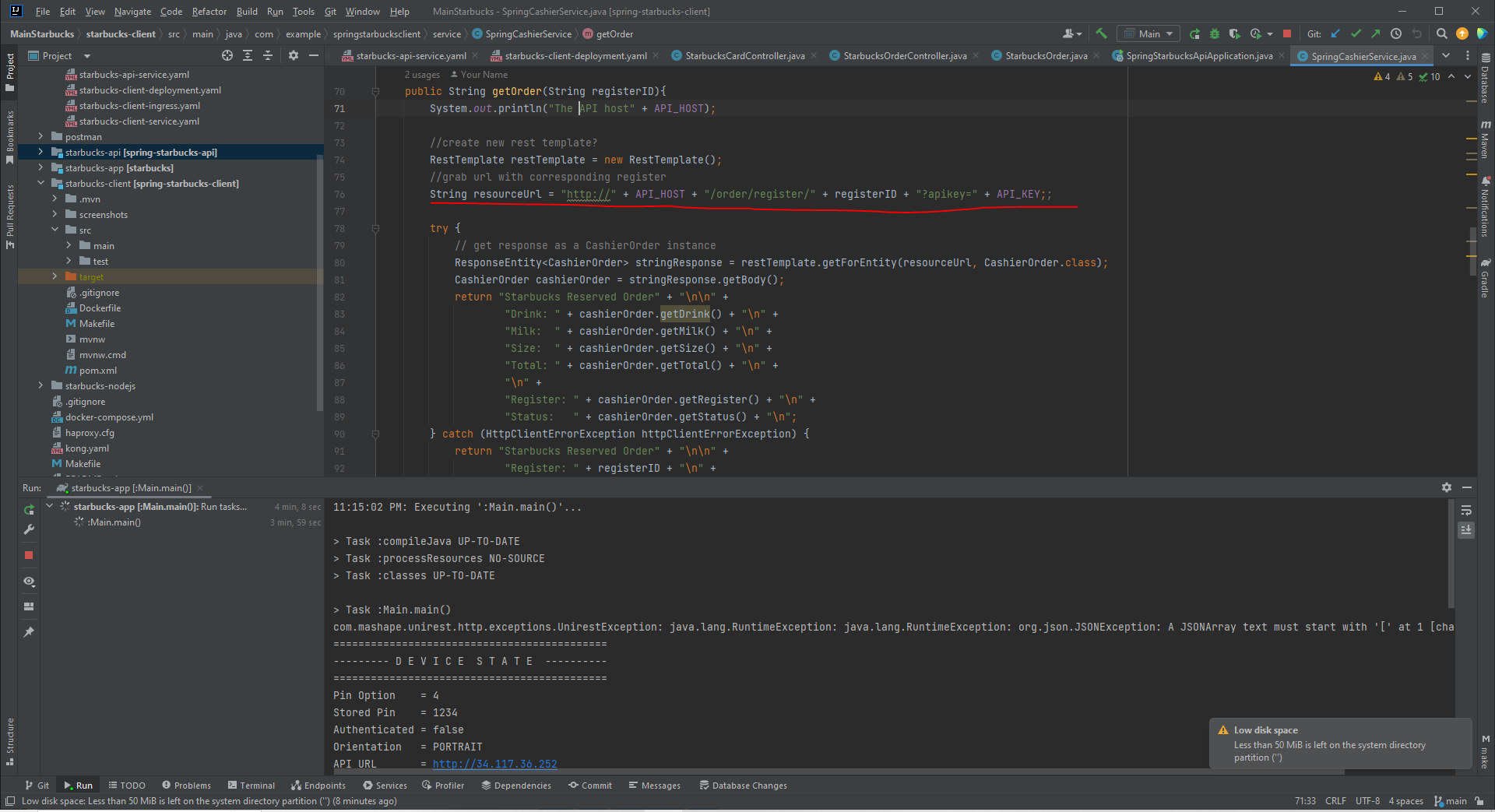Start debugging with the bug icon
Viewport: 1495px width, 812px height.
1215,34
